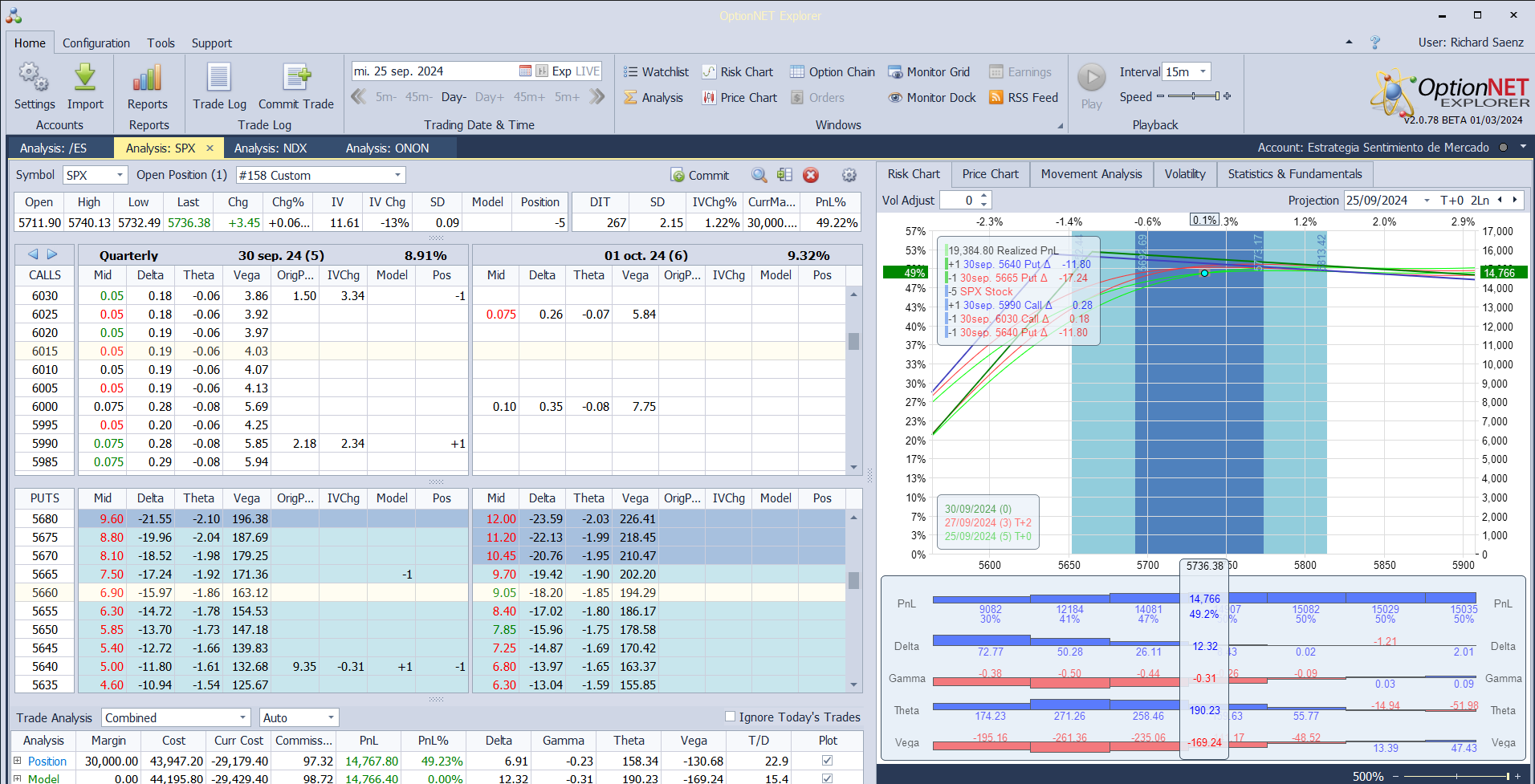Switch to the Analysis: ONON tab

[x=388, y=148]
